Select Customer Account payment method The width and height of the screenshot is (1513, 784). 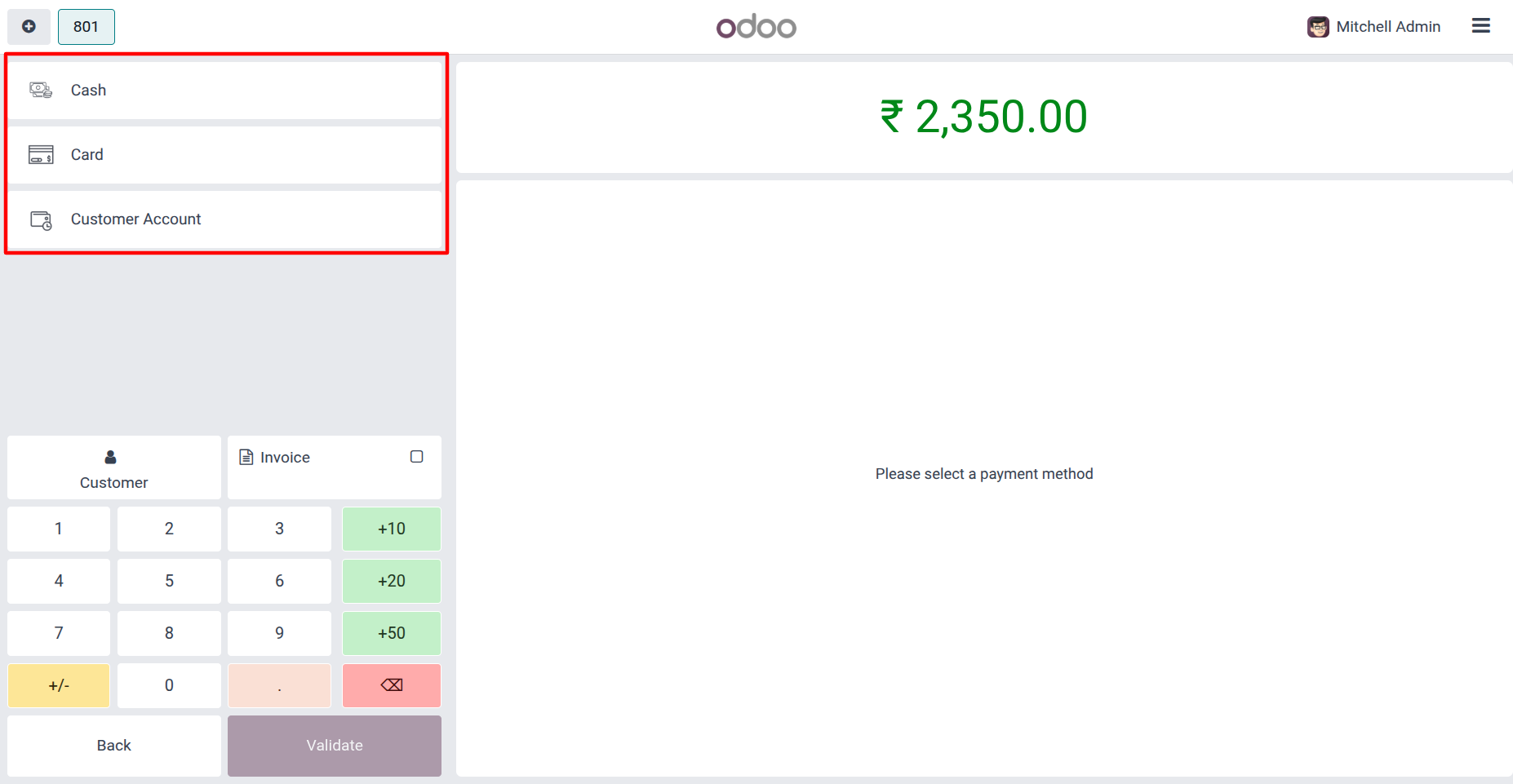pos(224,219)
